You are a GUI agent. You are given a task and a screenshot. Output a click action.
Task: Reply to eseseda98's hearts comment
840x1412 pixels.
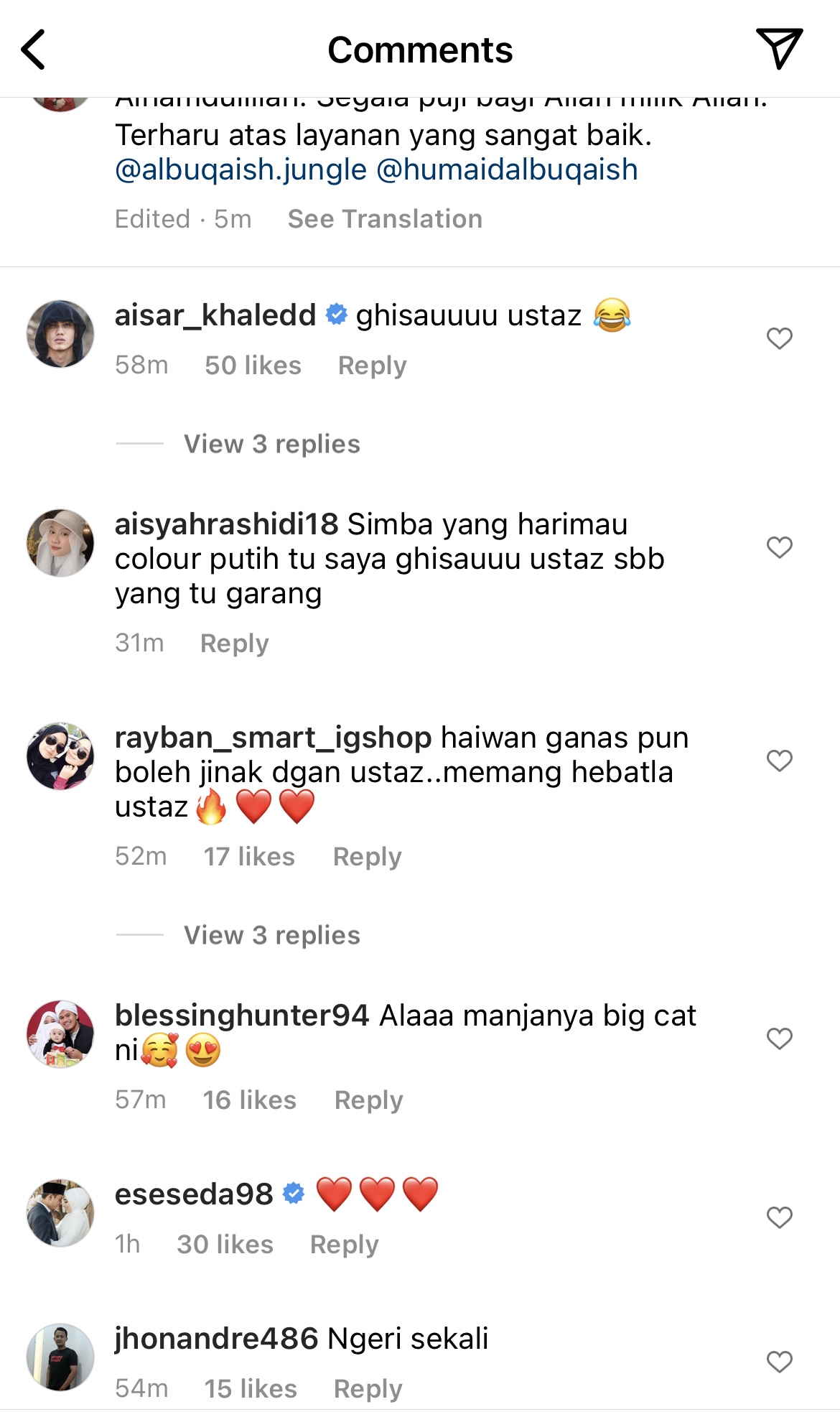pos(344,1245)
